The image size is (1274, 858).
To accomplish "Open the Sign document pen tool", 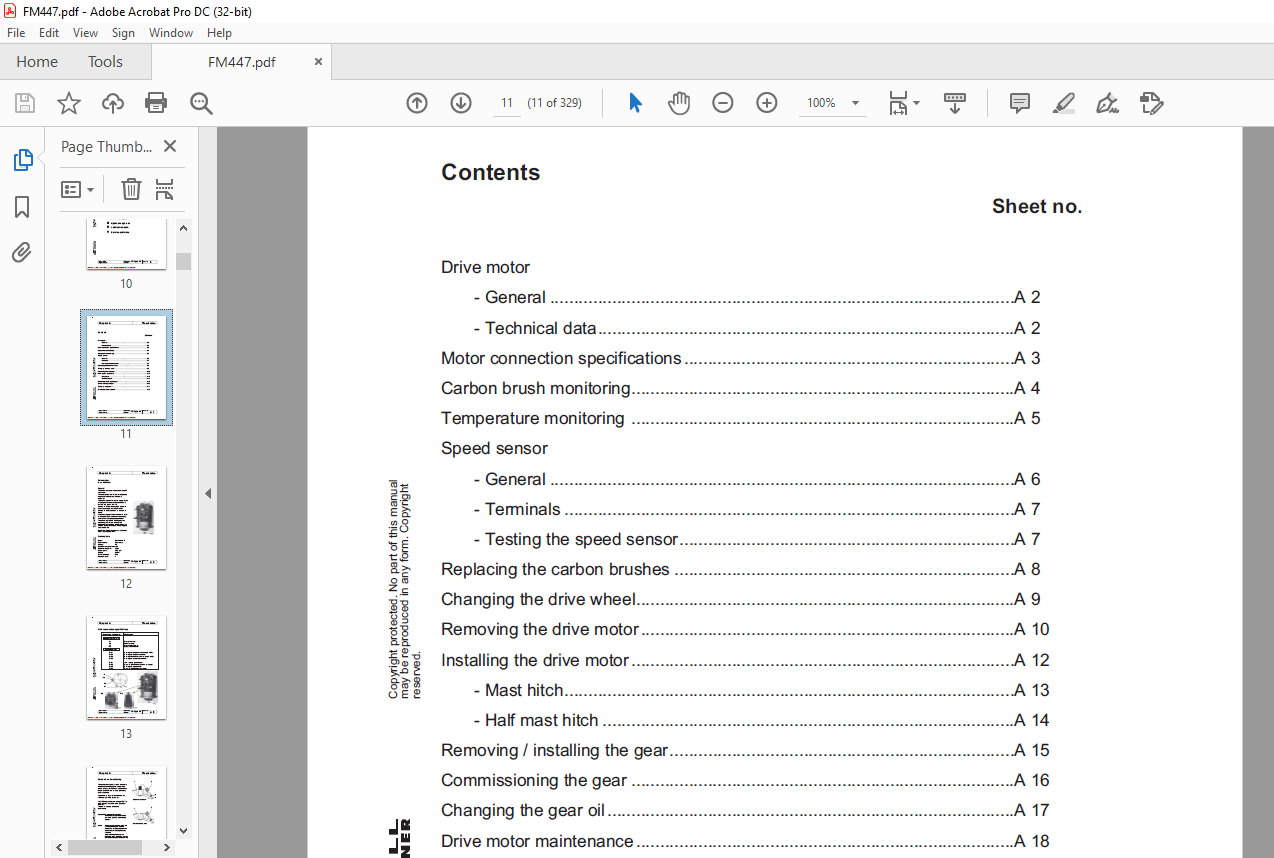I will (x=1107, y=103).
